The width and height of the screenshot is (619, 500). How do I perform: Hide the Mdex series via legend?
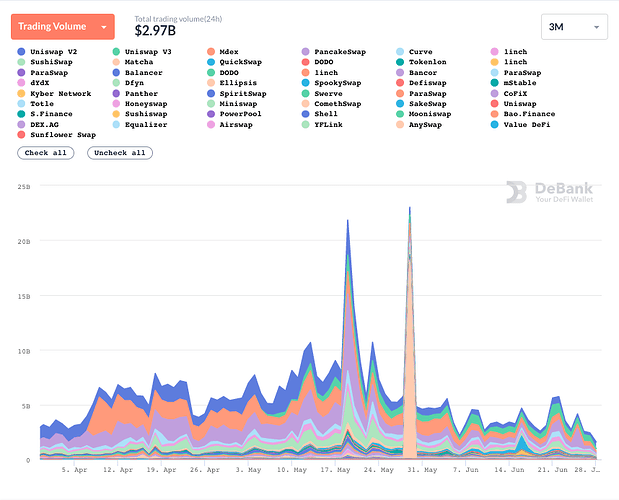click(x=223, y=52)
